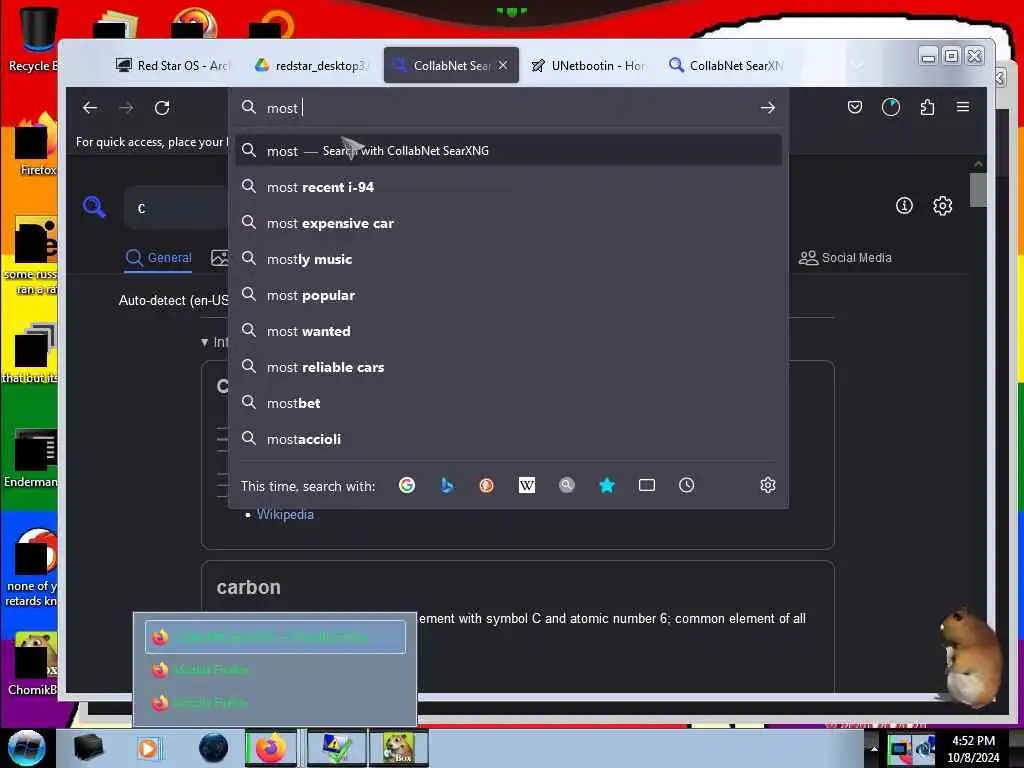Image resolution: width=1024 pixels, height=768 pixels.
Task: Open the list-all-tabs dropdown arrow
Action: pos(858,65)
